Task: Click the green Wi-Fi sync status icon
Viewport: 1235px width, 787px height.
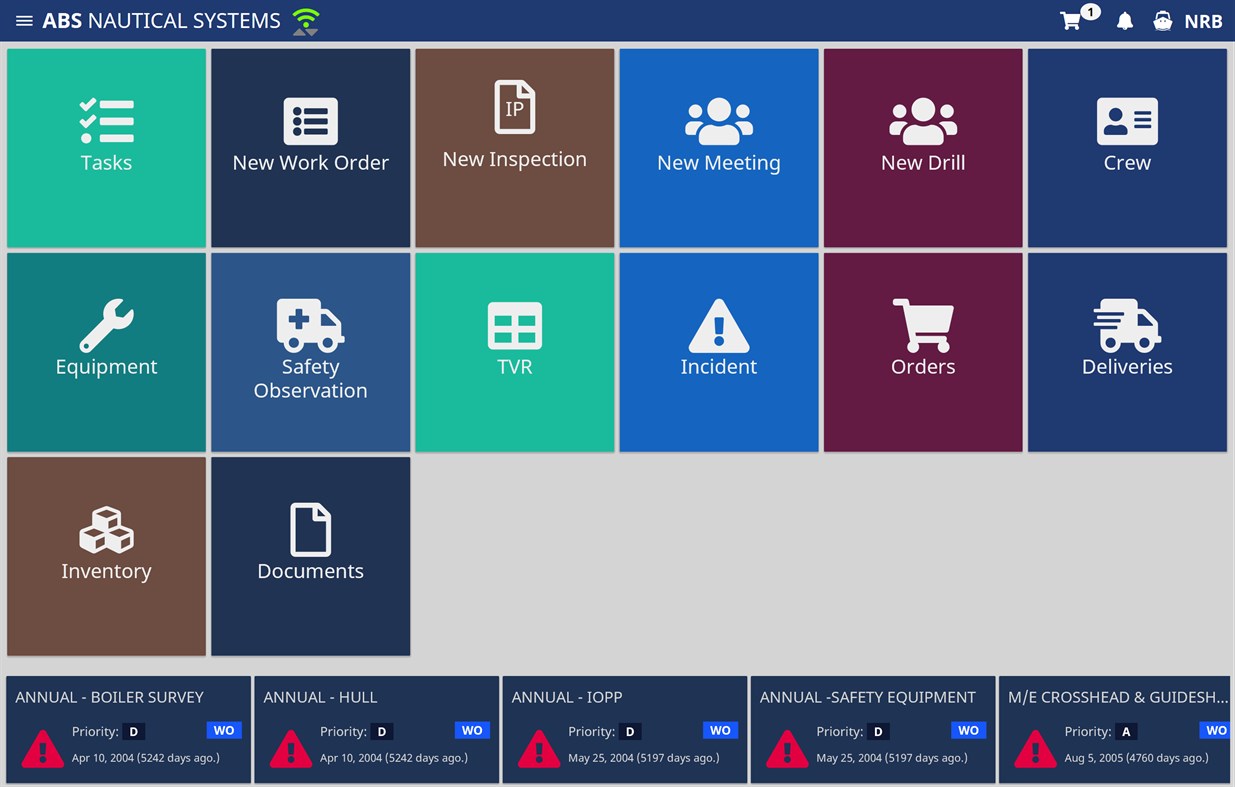Action: [x=306, y=21]
